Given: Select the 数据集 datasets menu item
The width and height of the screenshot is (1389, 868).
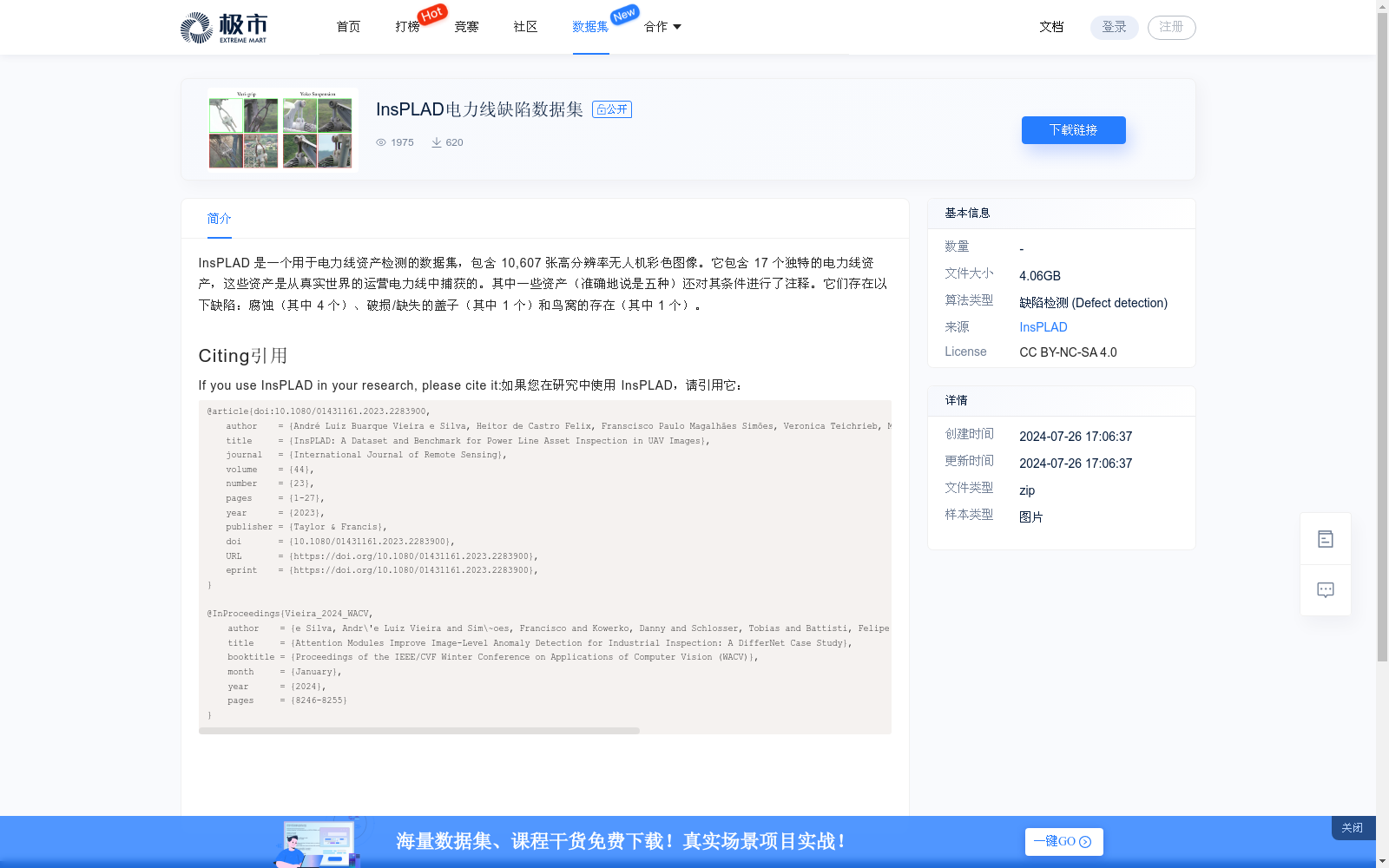Looking at the screenshot, I should point(590,27).
